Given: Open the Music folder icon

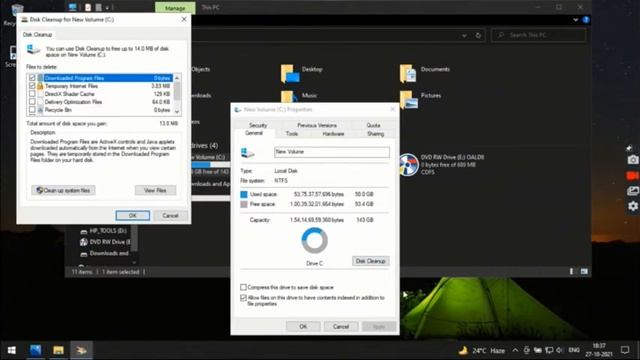Looking at the screenshot, I should pyautogui.click(x=289, y=96).
